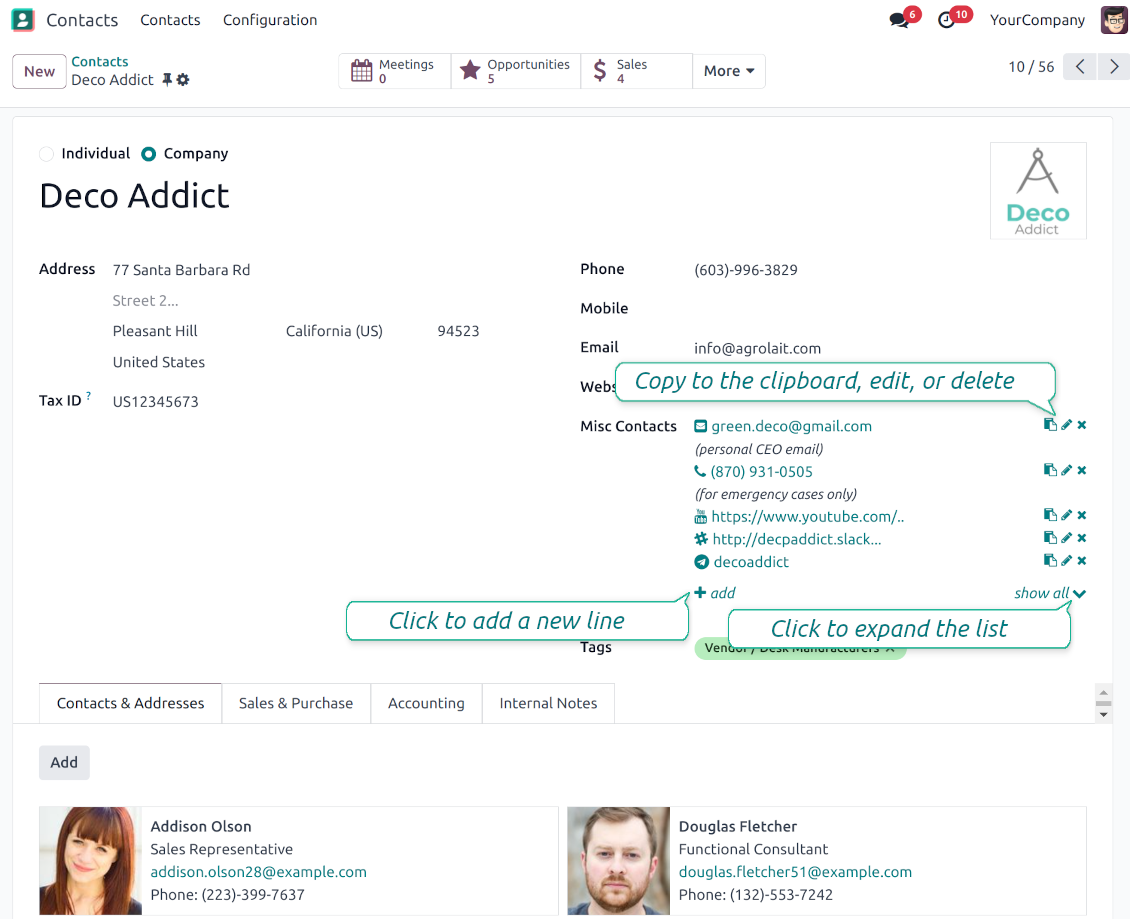
Task: Open the chat messages icon with 6 badge
Action: 899,19
